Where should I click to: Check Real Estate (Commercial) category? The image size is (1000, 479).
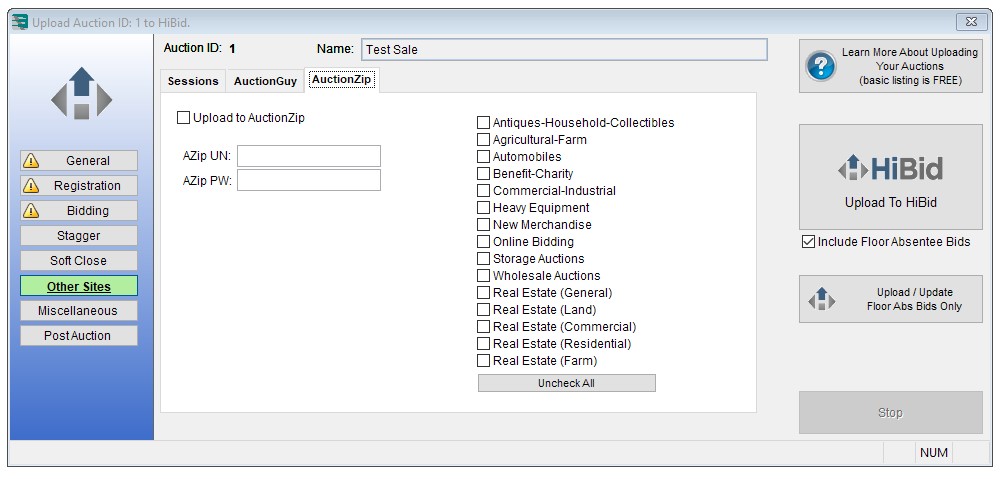[x=483, y=327]
